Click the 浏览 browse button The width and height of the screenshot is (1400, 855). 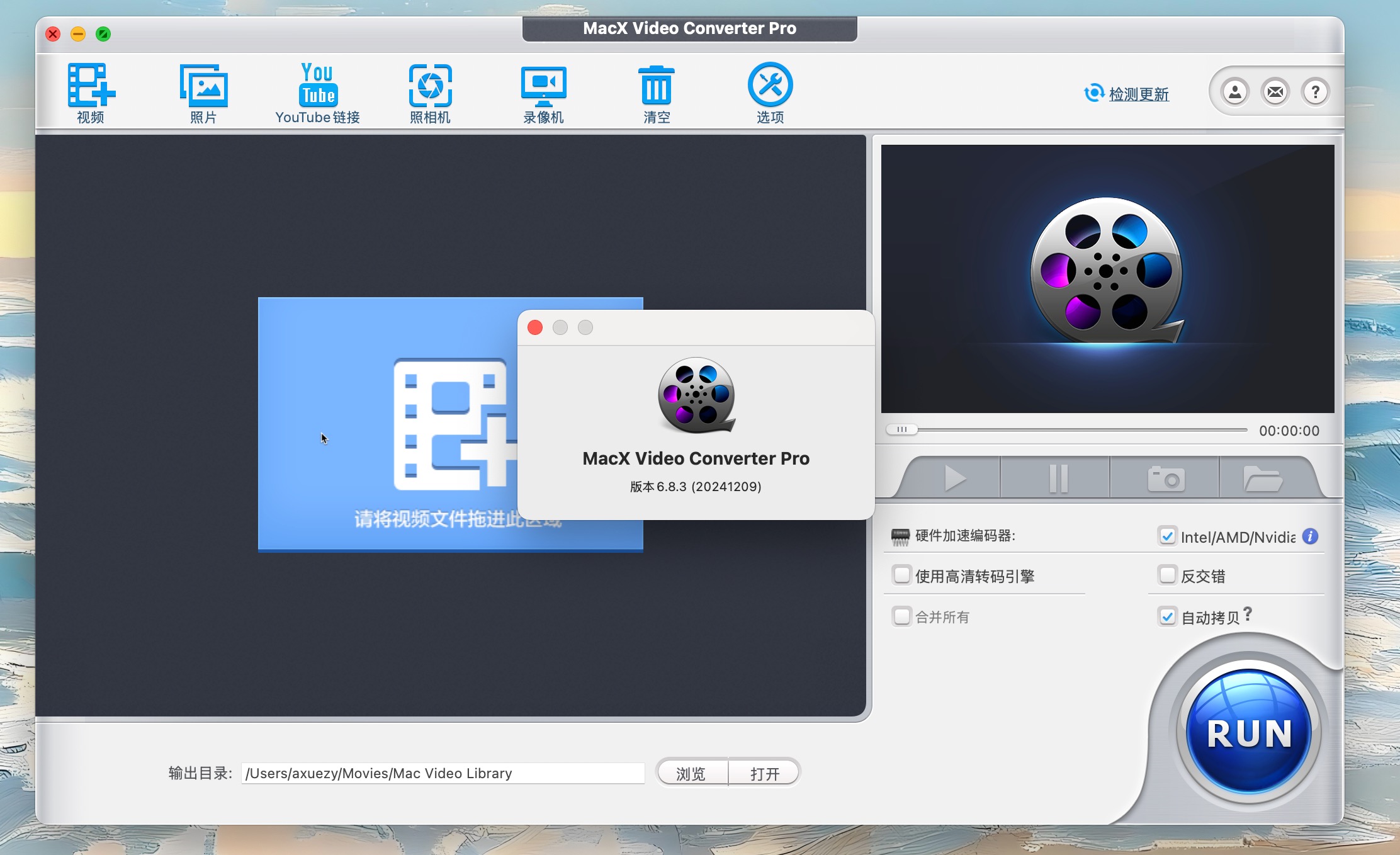click(691, 773)
